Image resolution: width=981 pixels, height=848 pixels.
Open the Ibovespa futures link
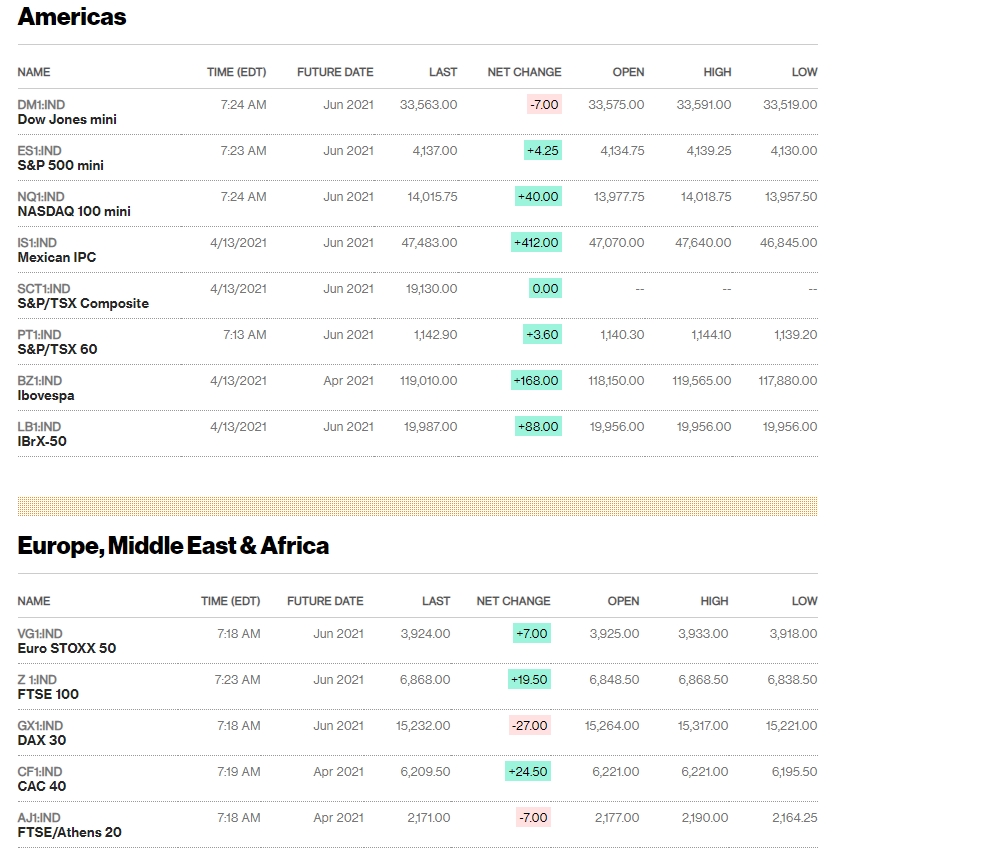46,395
